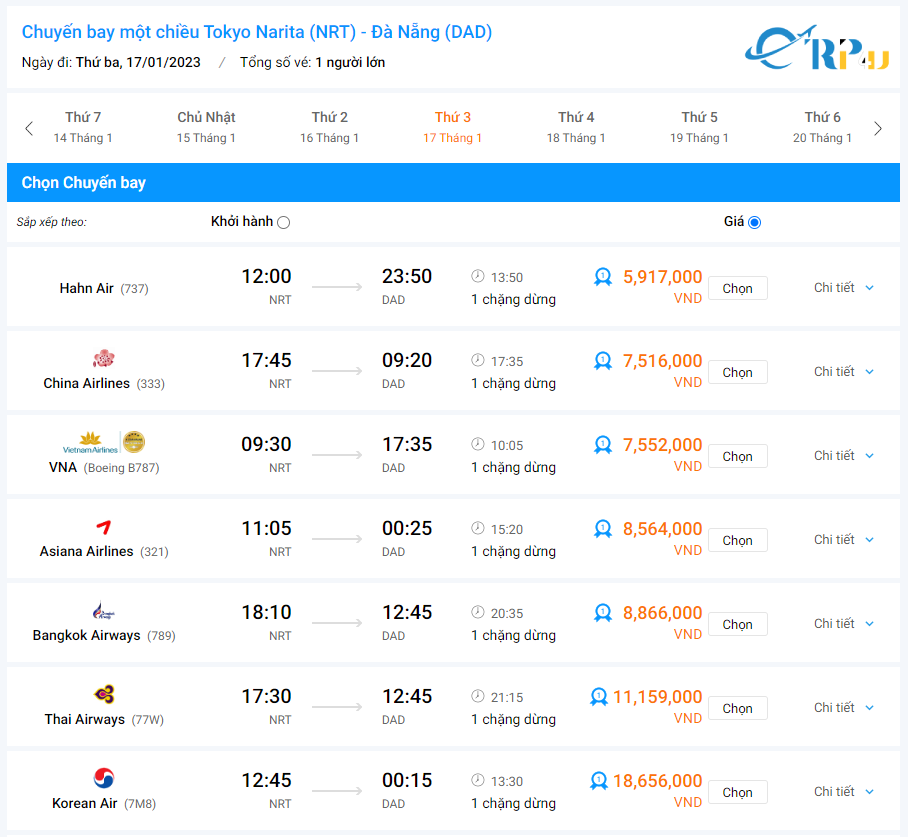Viewport: 908px width, 837px height.
Task: Click the ERP4U logo
Action: point(816,50)
